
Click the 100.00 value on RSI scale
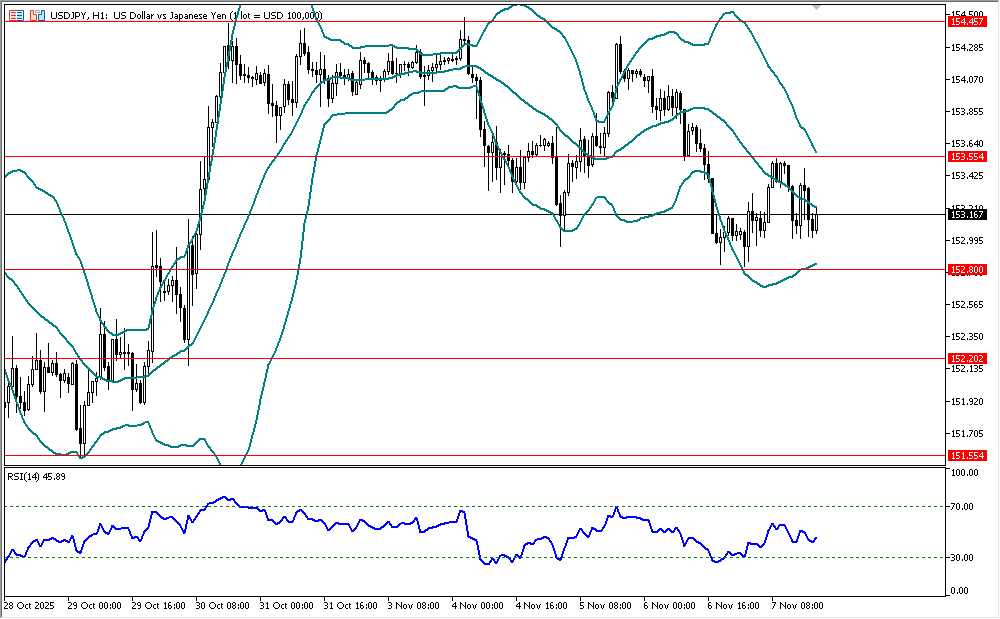[x=966, y=473]
